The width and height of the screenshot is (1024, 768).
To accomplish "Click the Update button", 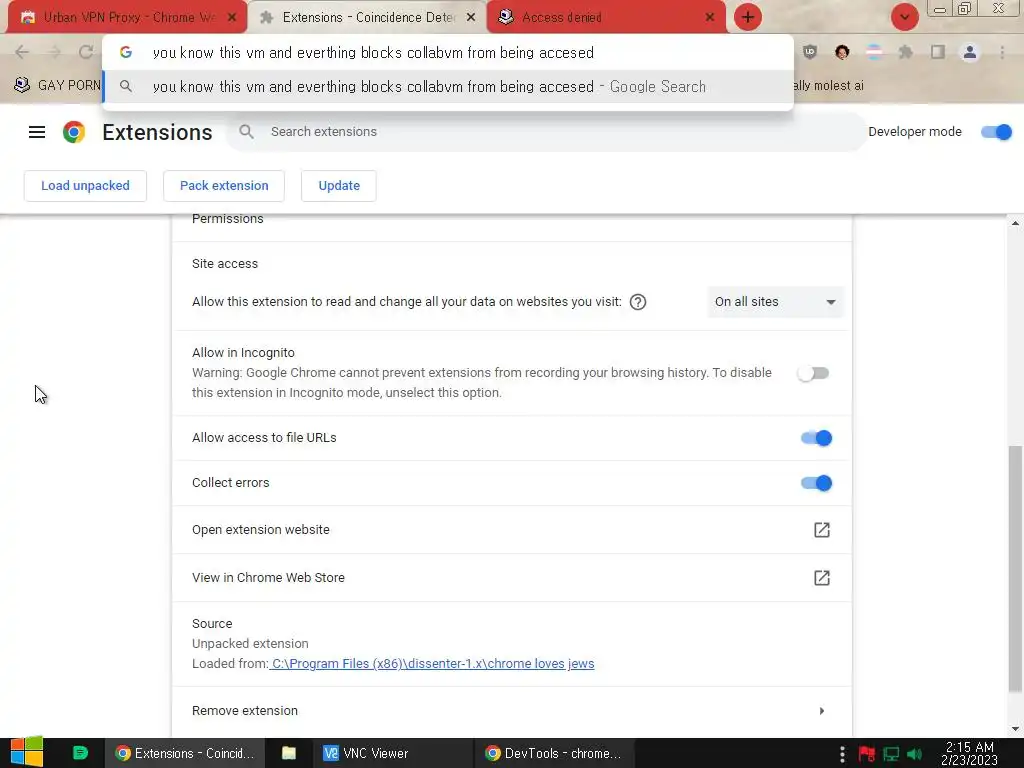I will (x=339, y=185).
